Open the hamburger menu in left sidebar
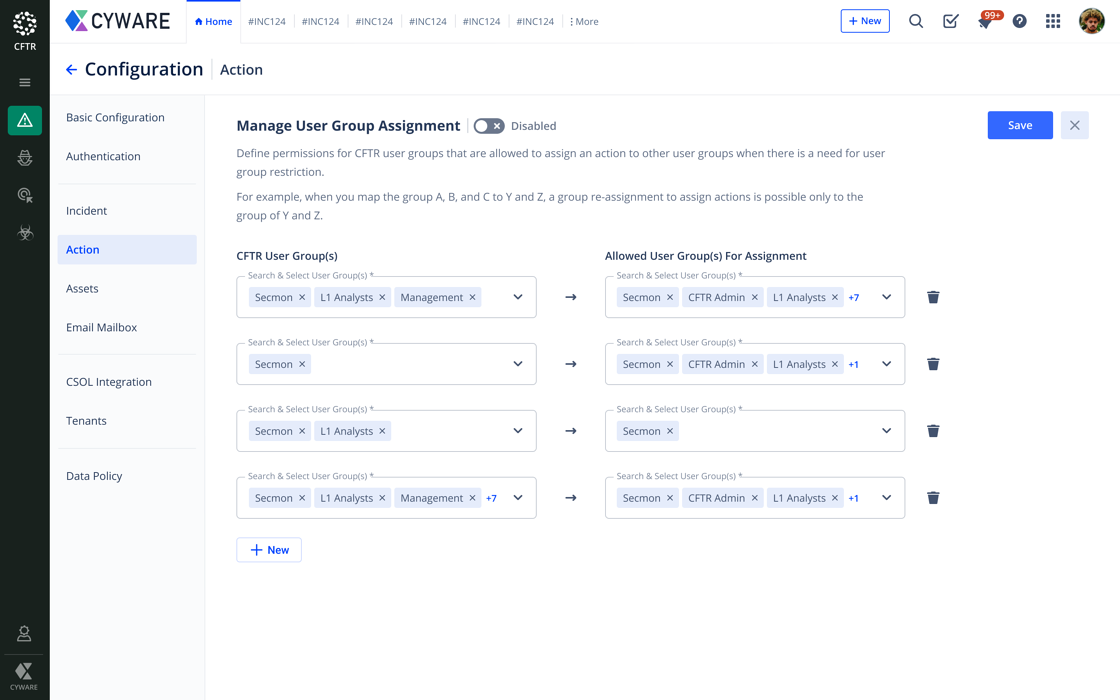 pyautogui.click(x=25, y=83)
